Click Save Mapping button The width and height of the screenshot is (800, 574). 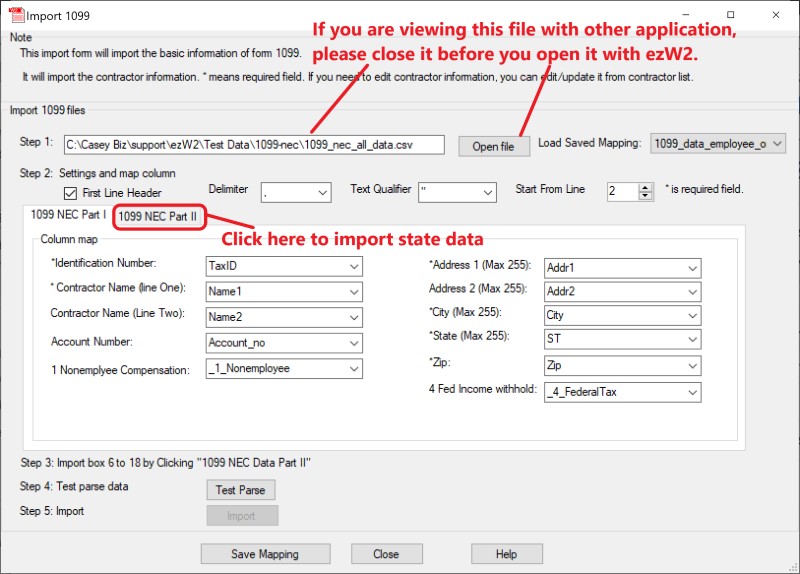pos(265,554)
